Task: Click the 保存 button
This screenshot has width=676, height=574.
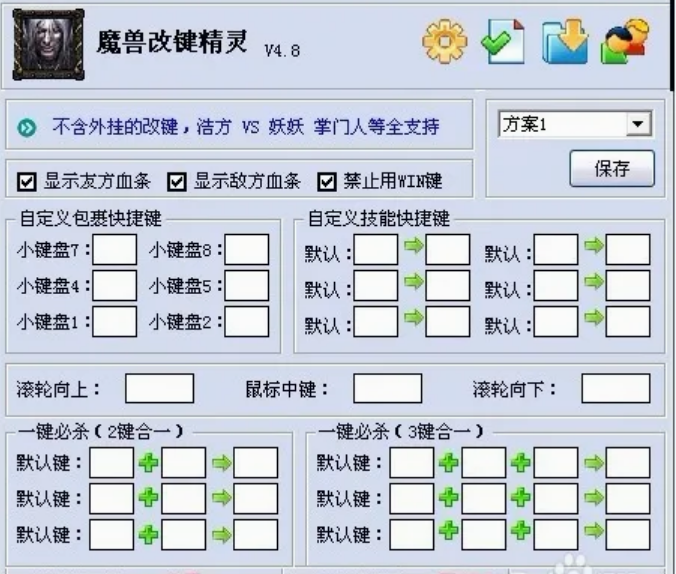Action: click(x=612, y=169)
